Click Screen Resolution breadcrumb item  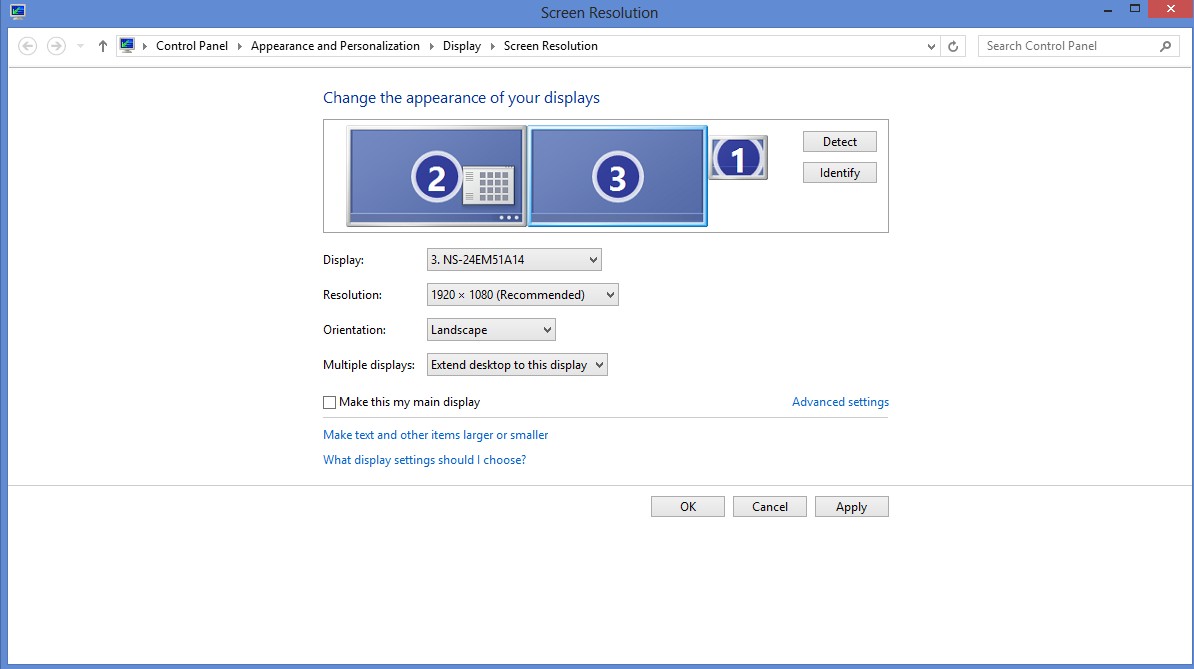551,46
